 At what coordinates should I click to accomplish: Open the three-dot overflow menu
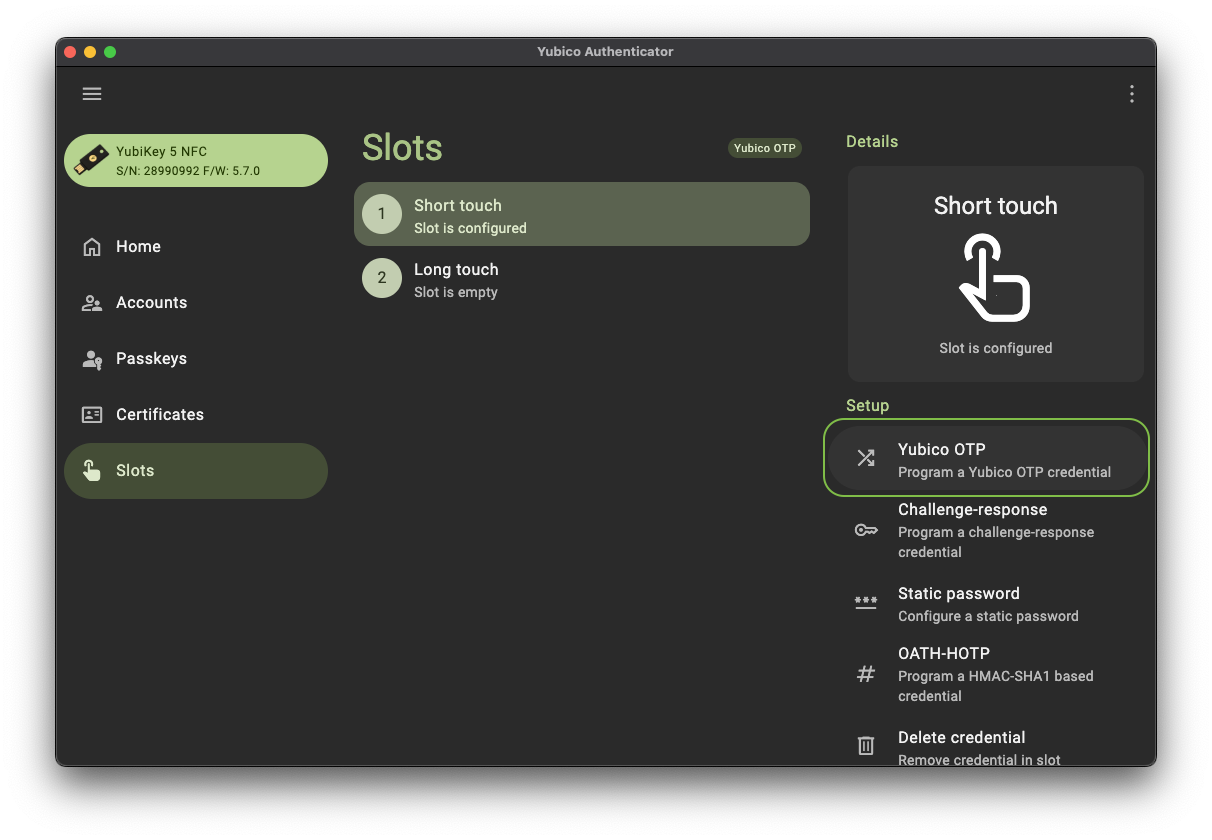[1131, 94]
